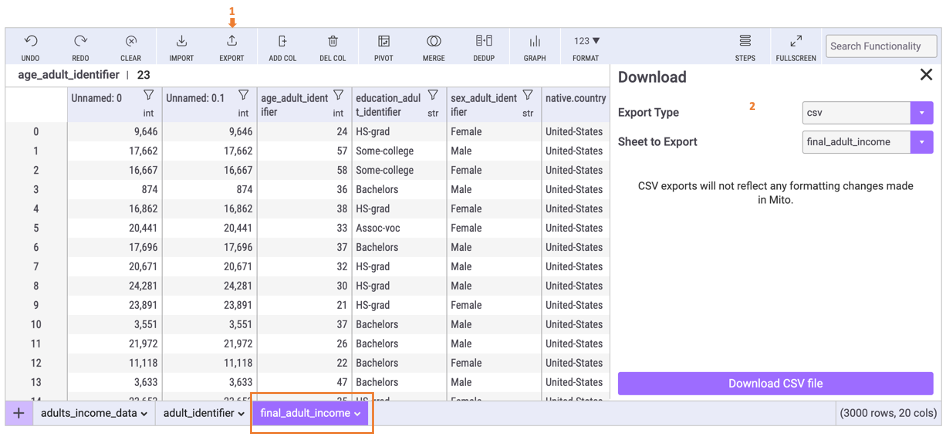Open adults_income_data tab chevron menu
946x434 pixels.
(x=144, y=414)
